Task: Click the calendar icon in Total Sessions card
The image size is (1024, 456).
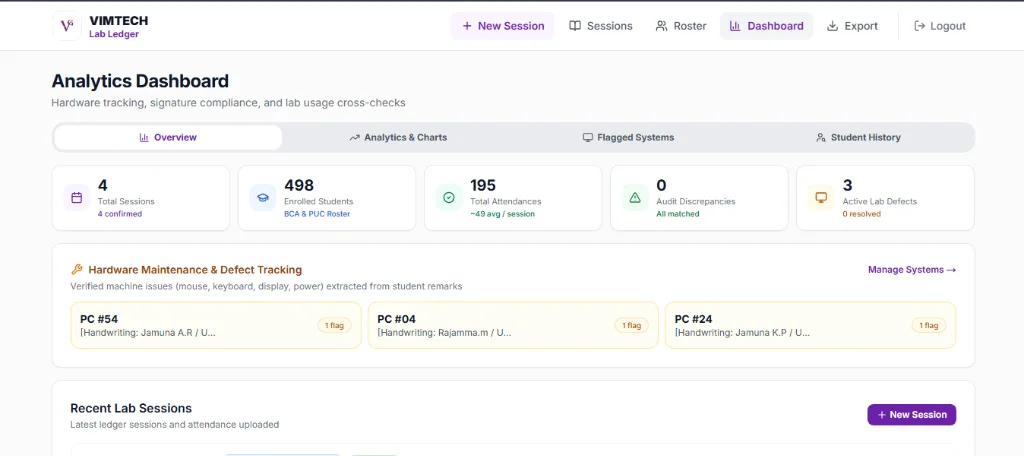Action: tap(76, 198)
